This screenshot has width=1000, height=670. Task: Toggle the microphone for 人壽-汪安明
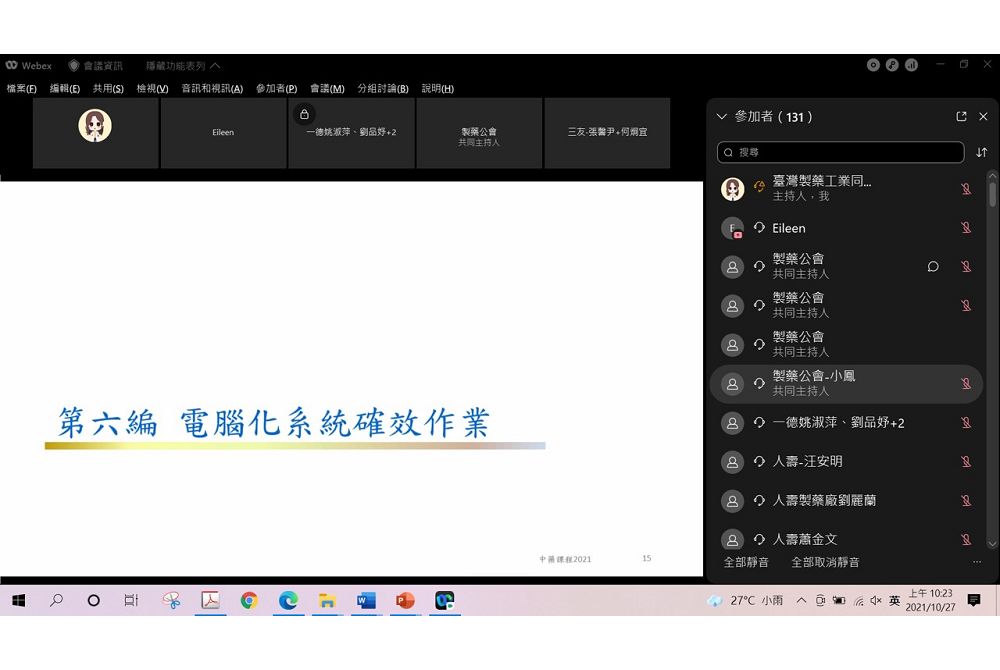point(966,462)
